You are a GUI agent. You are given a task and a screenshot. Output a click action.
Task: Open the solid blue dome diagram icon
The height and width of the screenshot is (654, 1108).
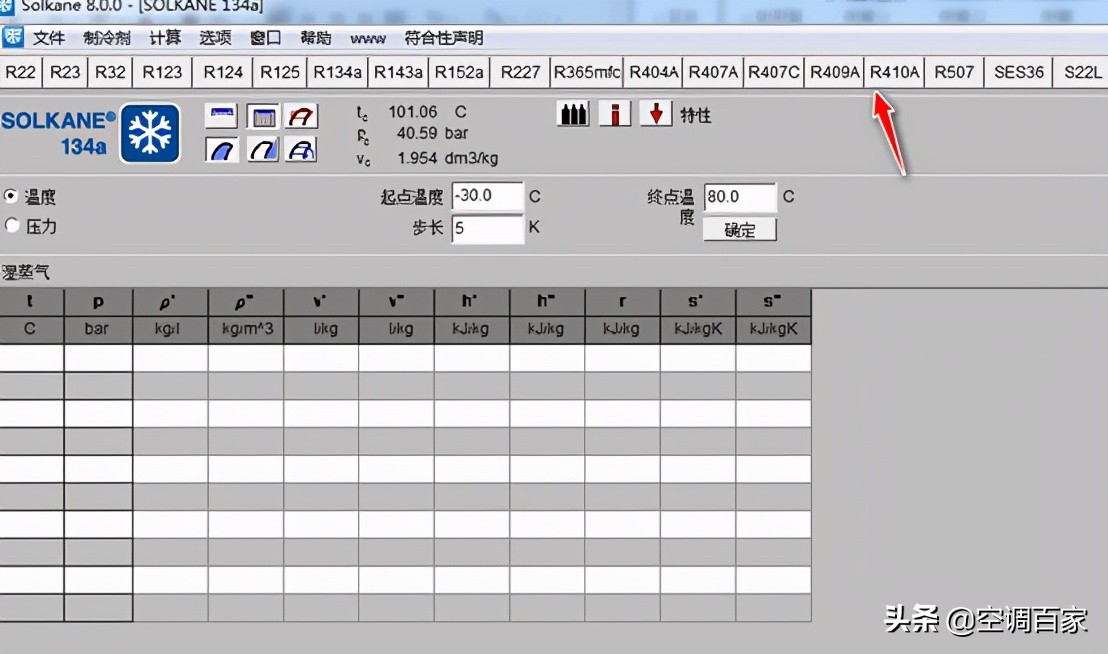(221, 149)
